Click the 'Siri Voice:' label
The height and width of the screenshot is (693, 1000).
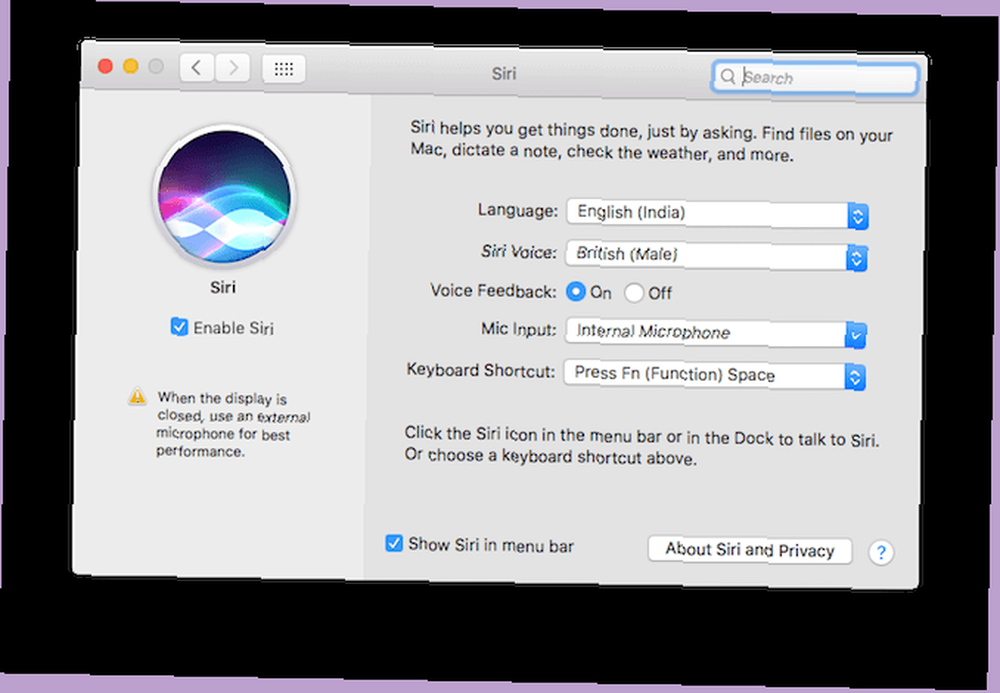pos(518,252)
